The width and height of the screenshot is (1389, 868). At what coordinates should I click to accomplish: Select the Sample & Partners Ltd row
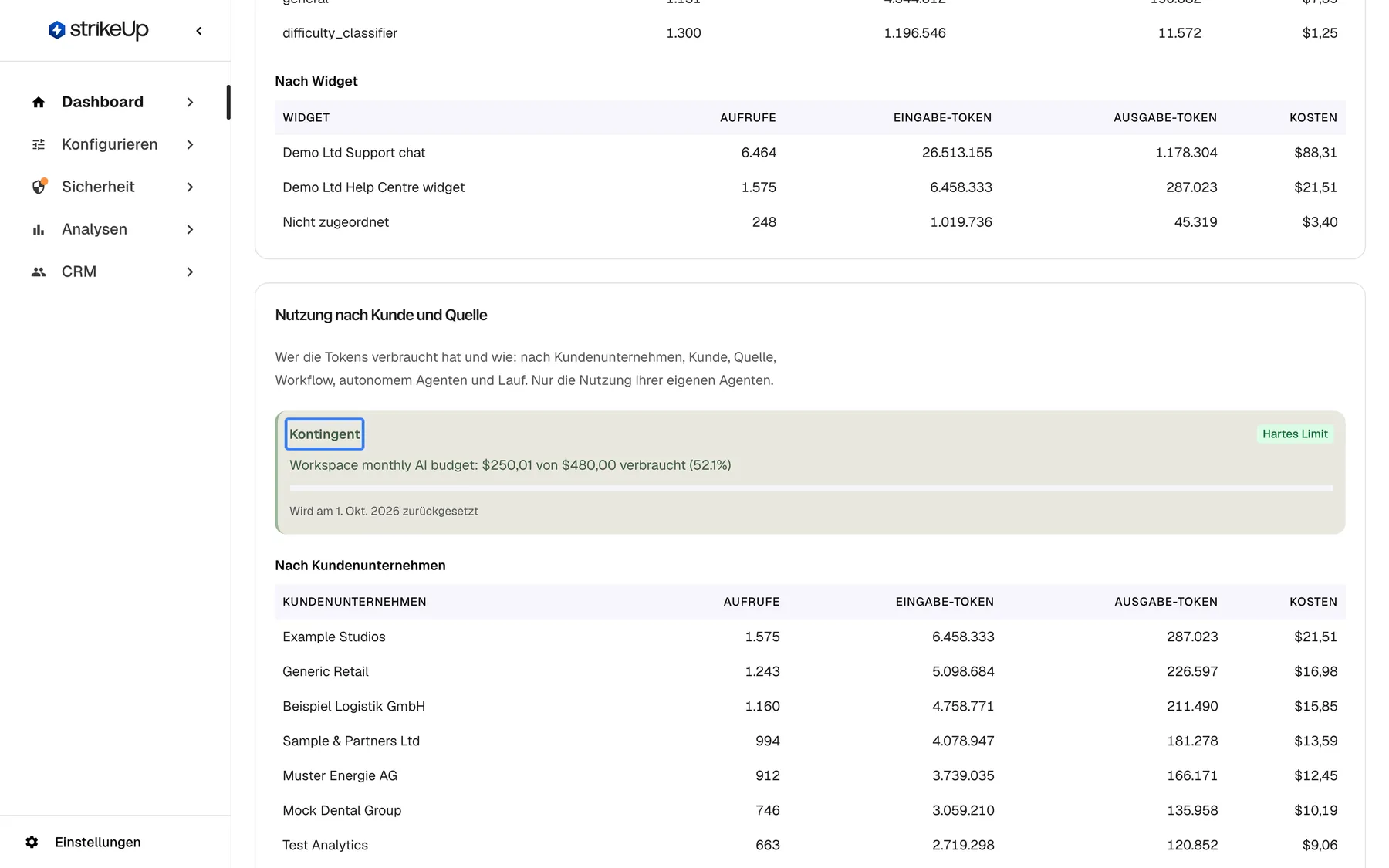[x=810, y=741]
